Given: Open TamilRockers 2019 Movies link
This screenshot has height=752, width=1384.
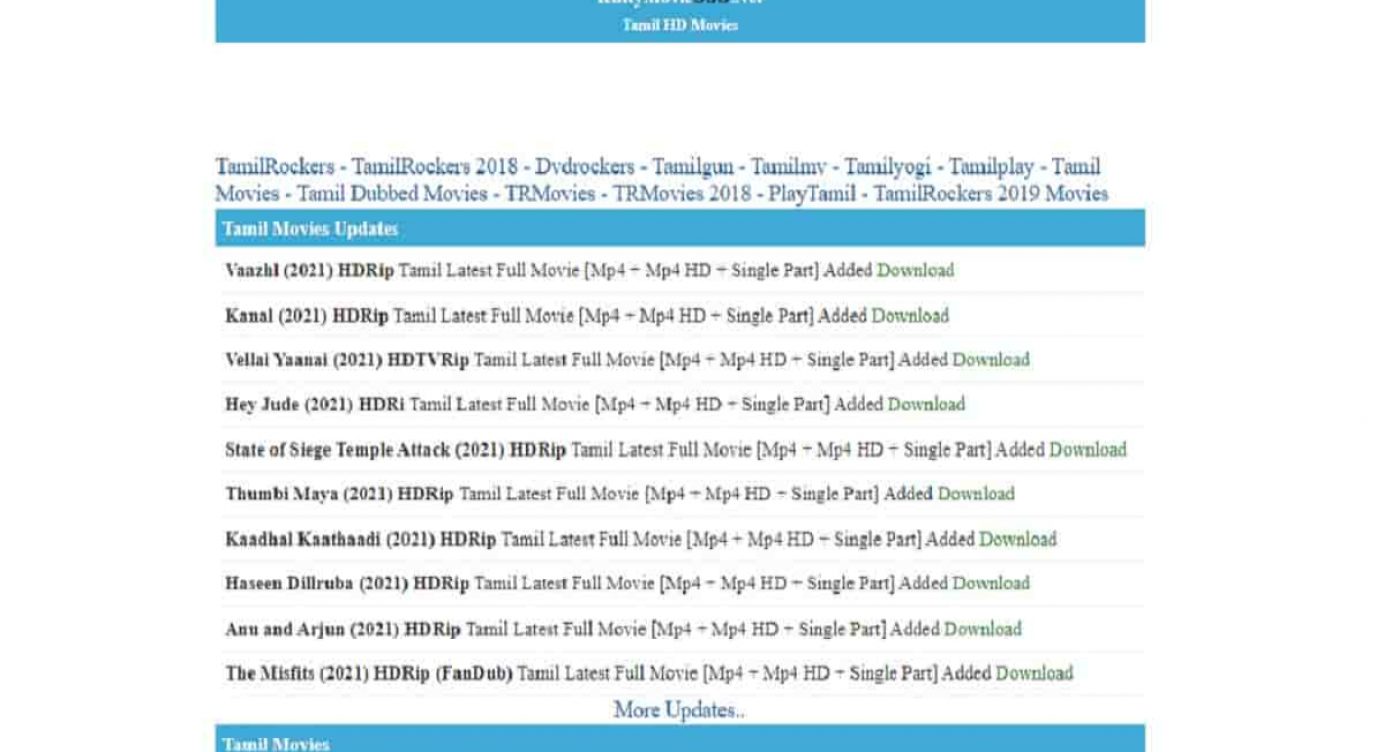Looking at the screenshot, I should point(991,194).
